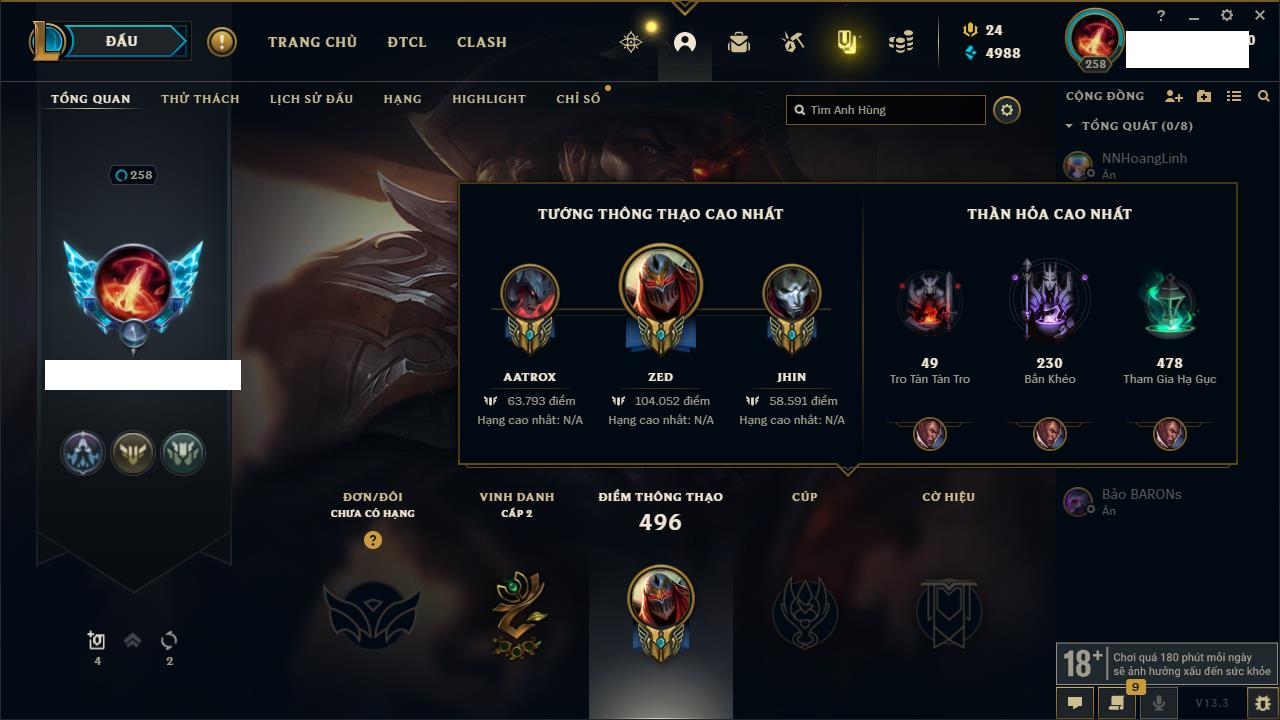Open the Profile icon in top navigation
Viewport: 1280px width, 720px height.
[x=685, y=42]
